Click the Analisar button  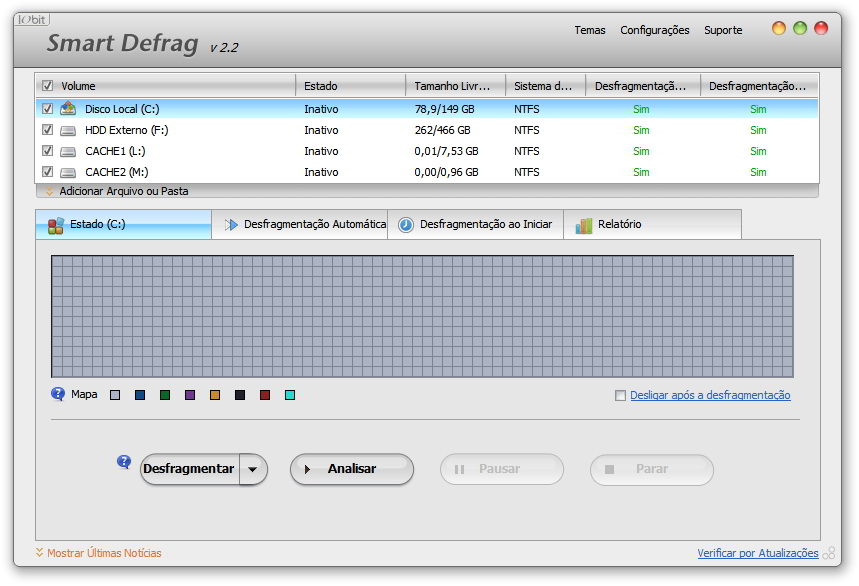pos(352,469)
